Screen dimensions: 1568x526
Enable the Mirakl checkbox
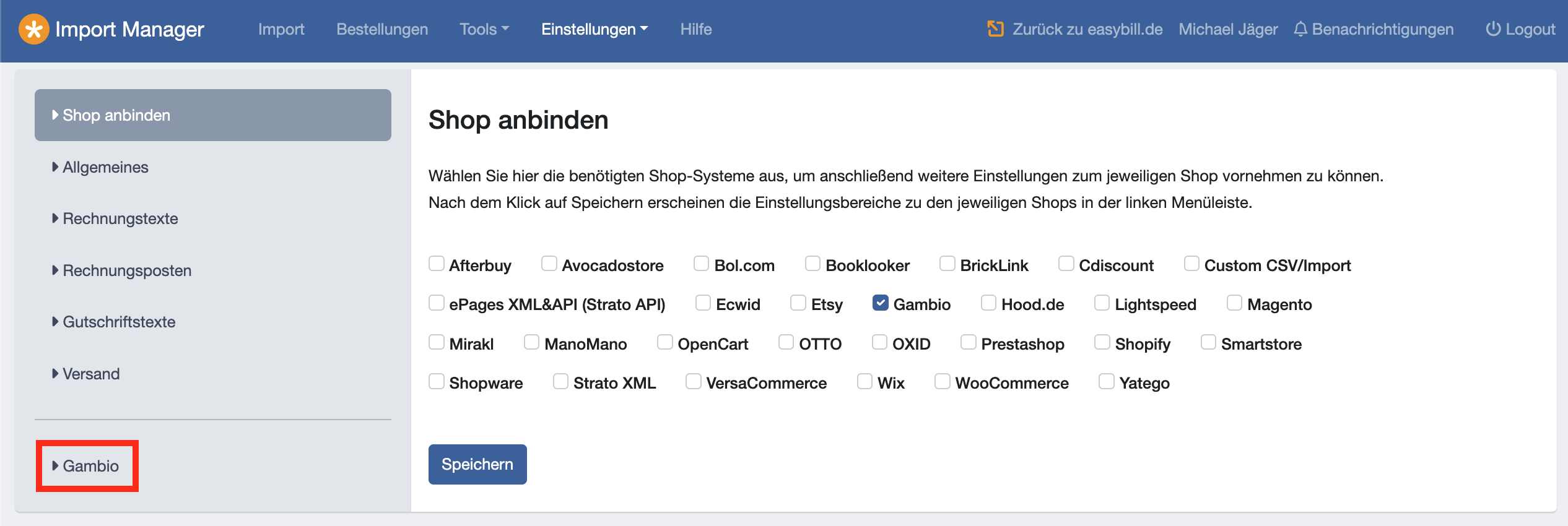point(437,342)
